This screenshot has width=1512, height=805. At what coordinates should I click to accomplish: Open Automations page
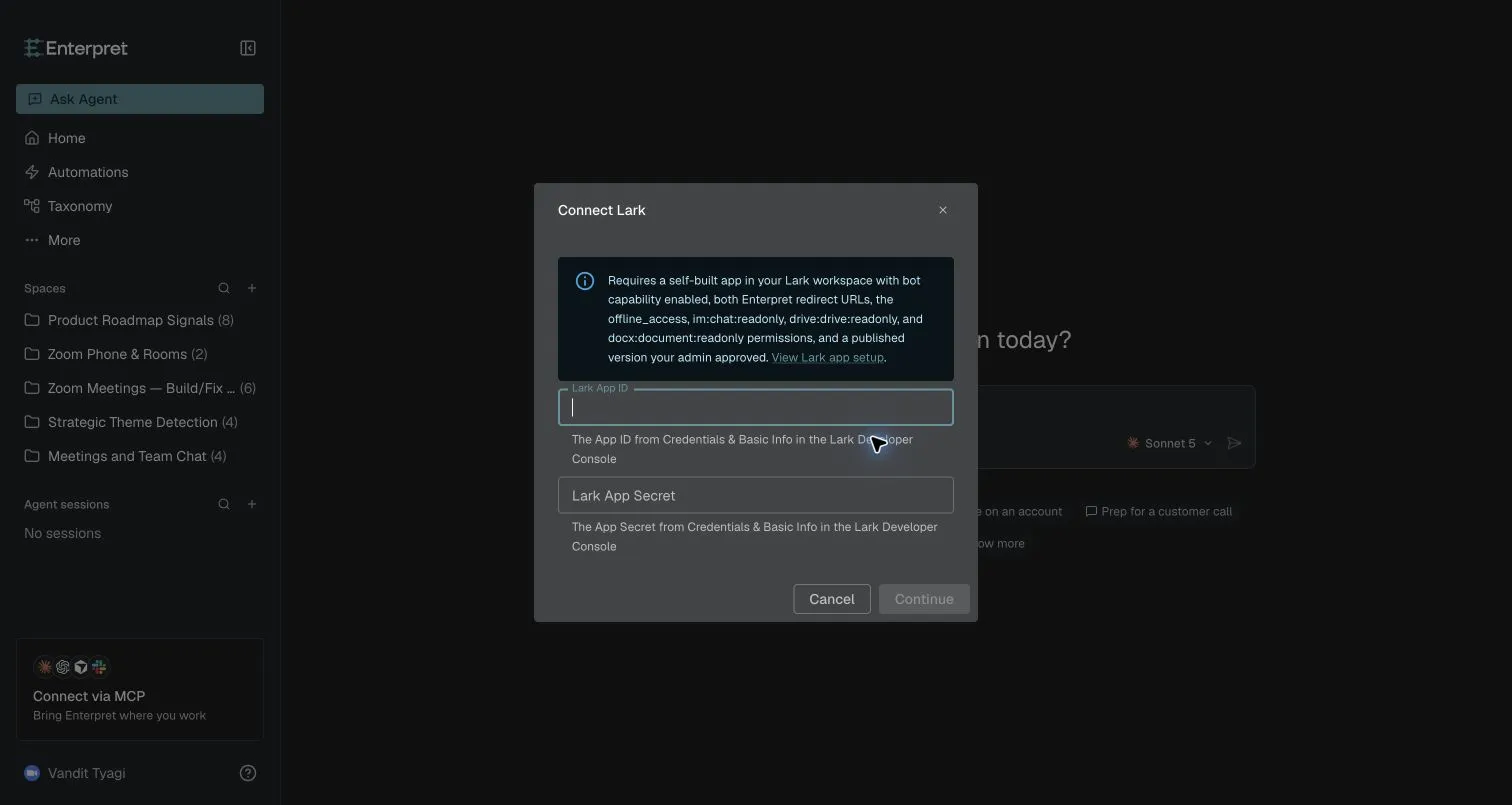coord(140,172)
